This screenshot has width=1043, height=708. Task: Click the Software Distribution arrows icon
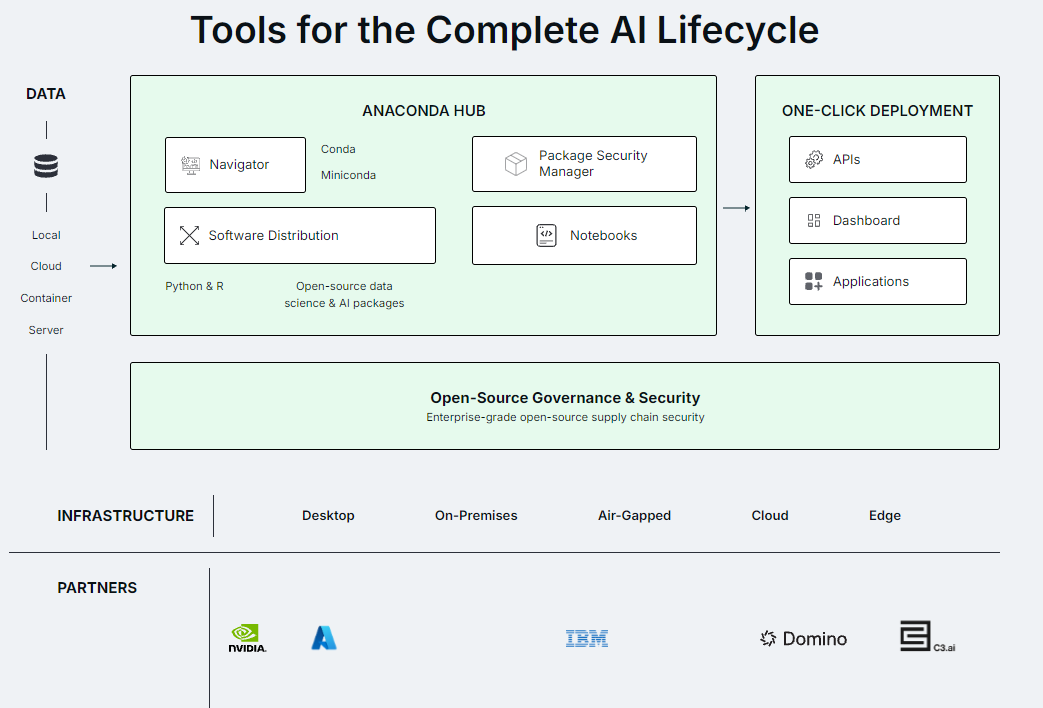point(189,236)
